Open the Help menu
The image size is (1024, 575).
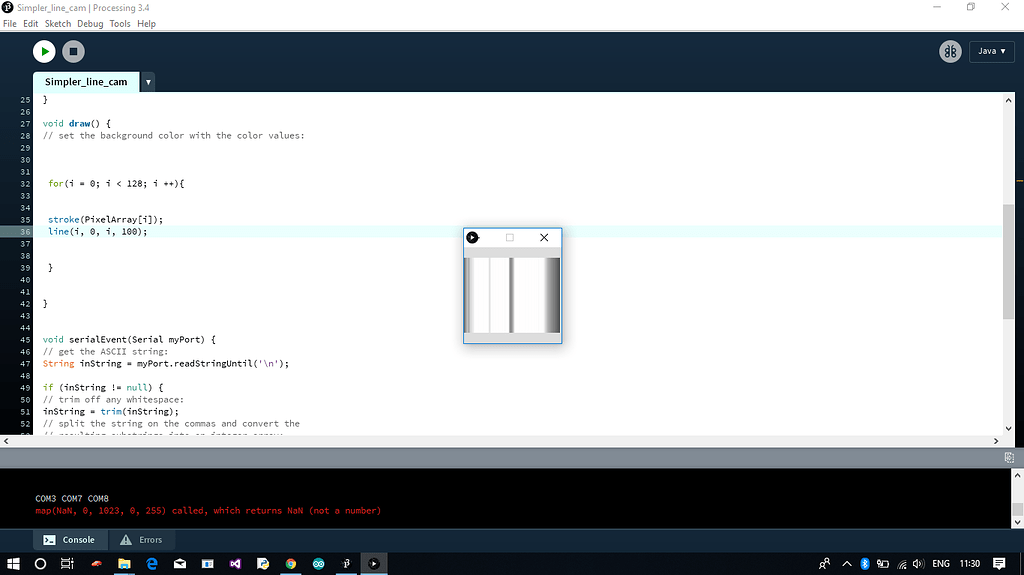146,24
